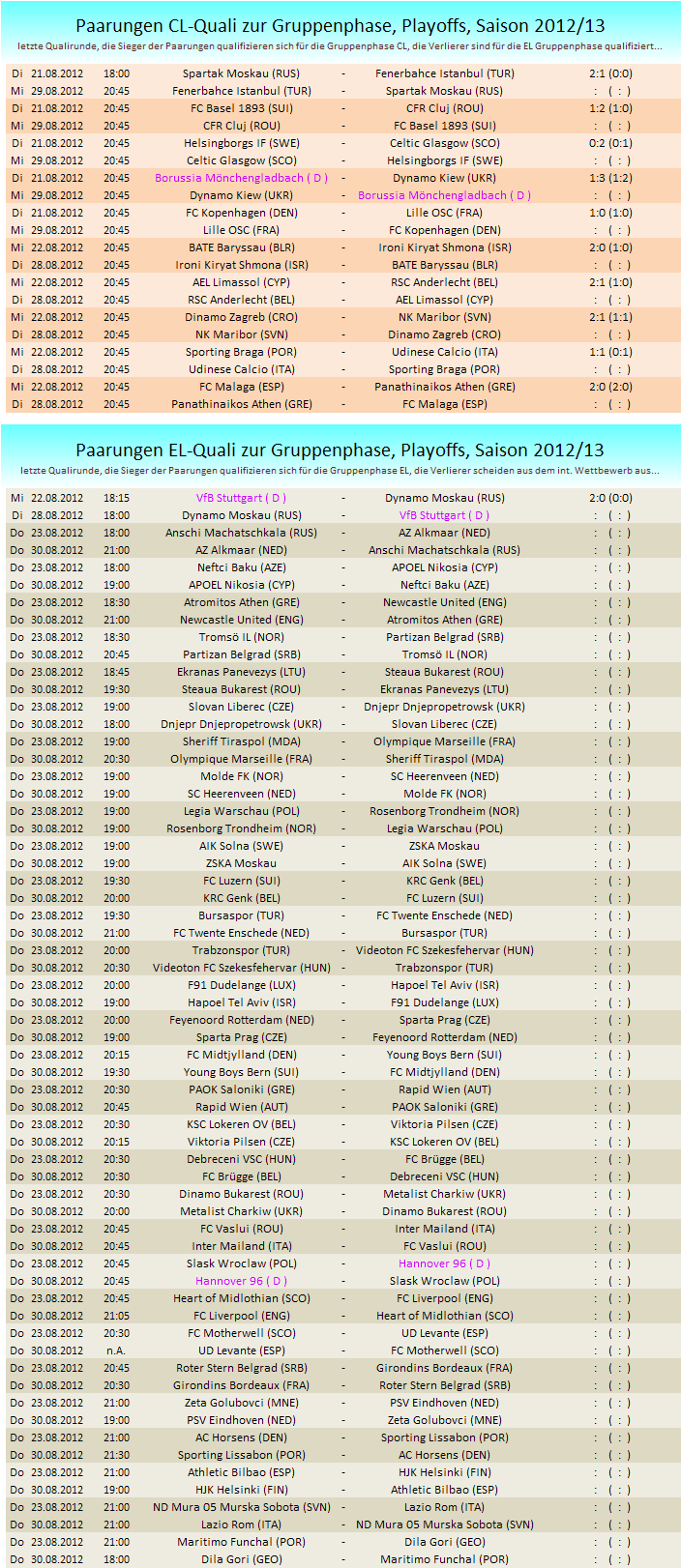Click home team NK Maribor (SVN) on 28.08.2012
The image size is (681, 1568).
click(241, 334)
